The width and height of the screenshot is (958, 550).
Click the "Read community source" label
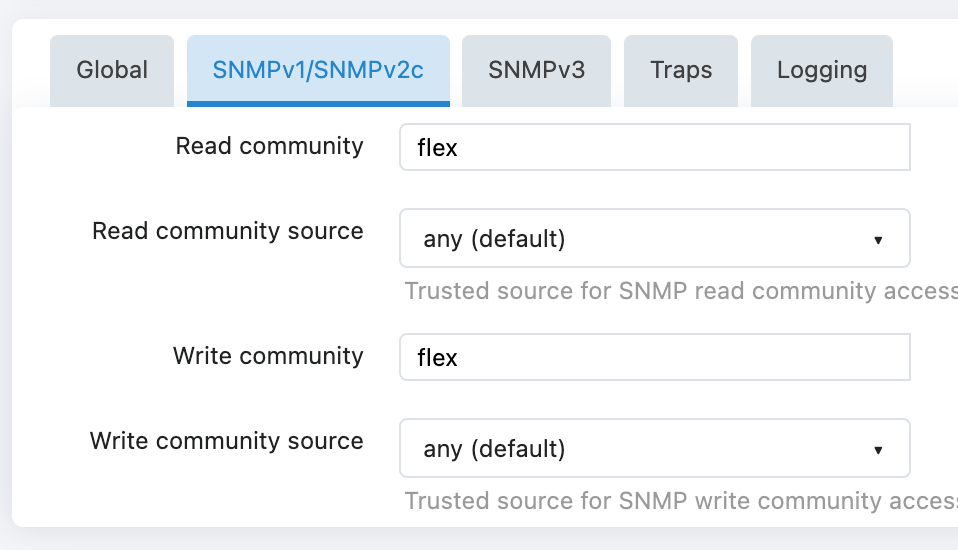(x=227, y=231)
